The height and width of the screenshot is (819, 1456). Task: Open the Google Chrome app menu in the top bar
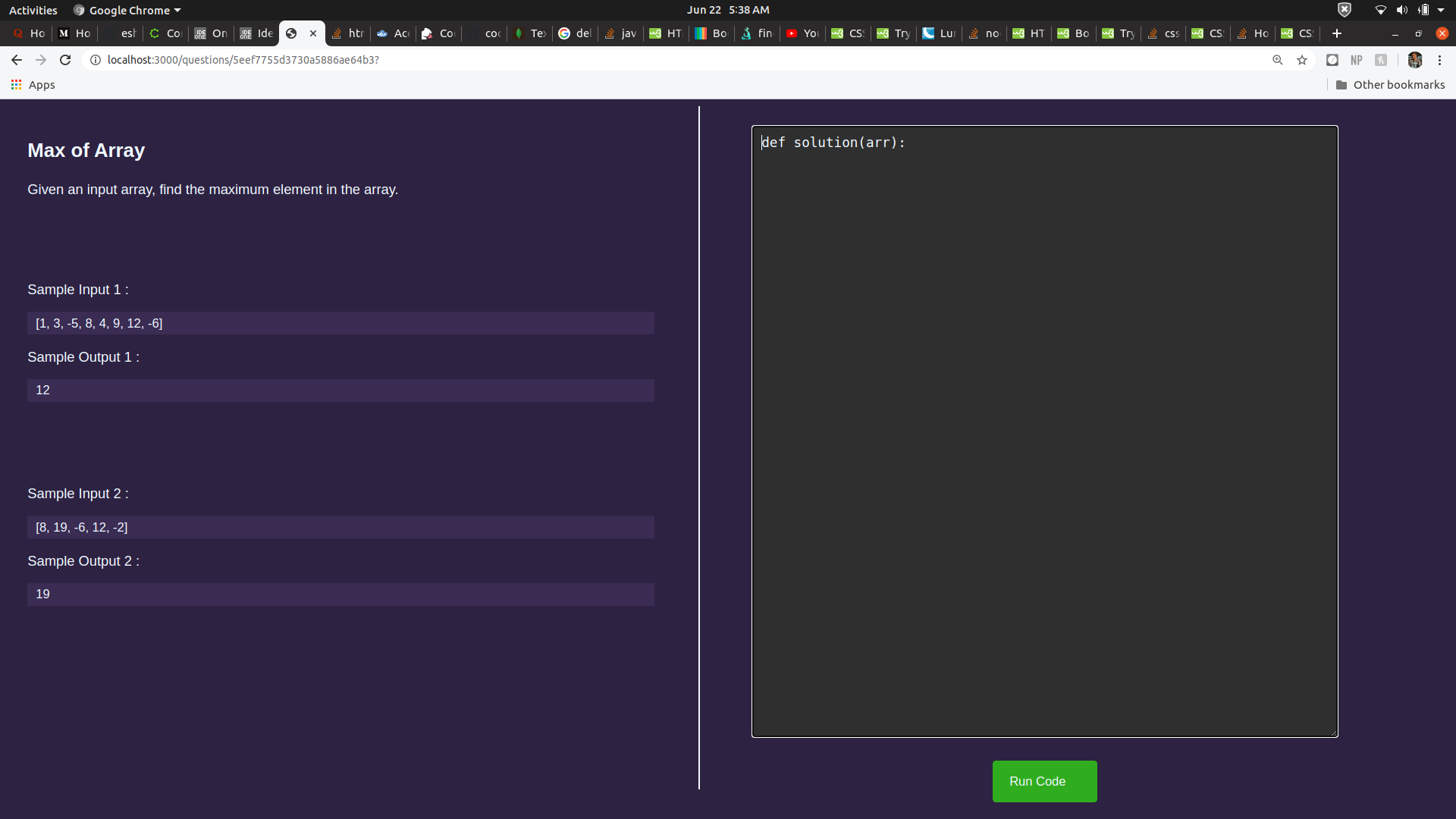[127, 10]
